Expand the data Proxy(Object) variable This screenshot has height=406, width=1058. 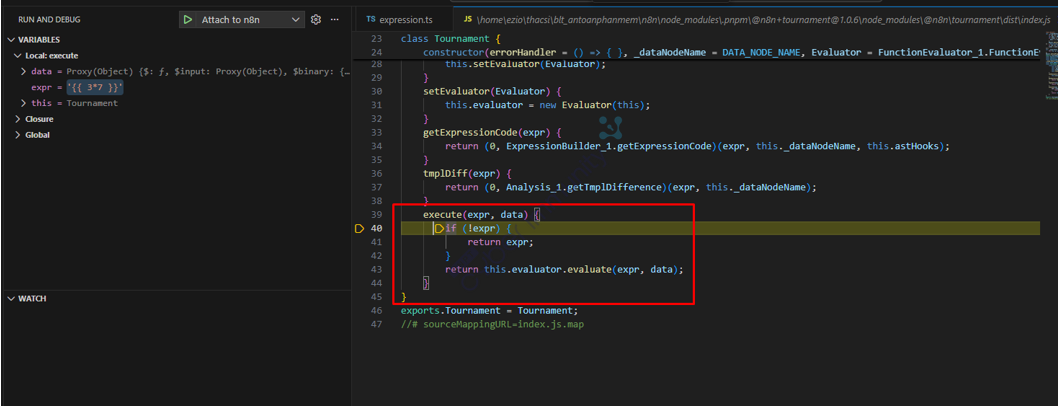coord(24,71)
